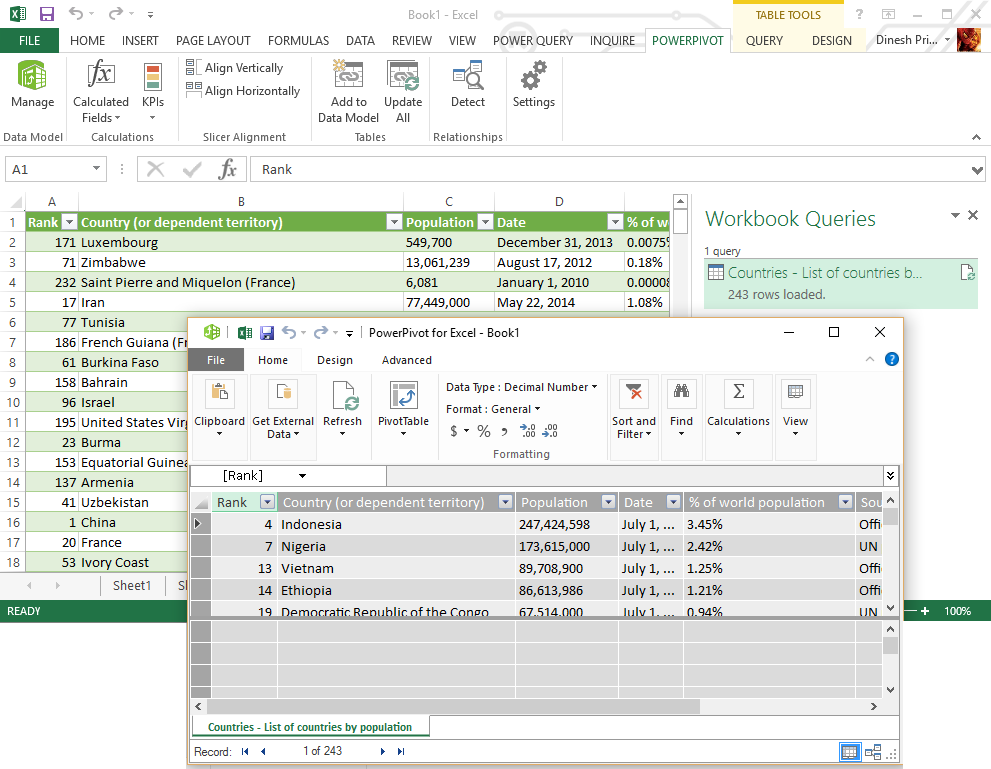Open Rank column filter in PowerPivot grid

click(268, 502)
